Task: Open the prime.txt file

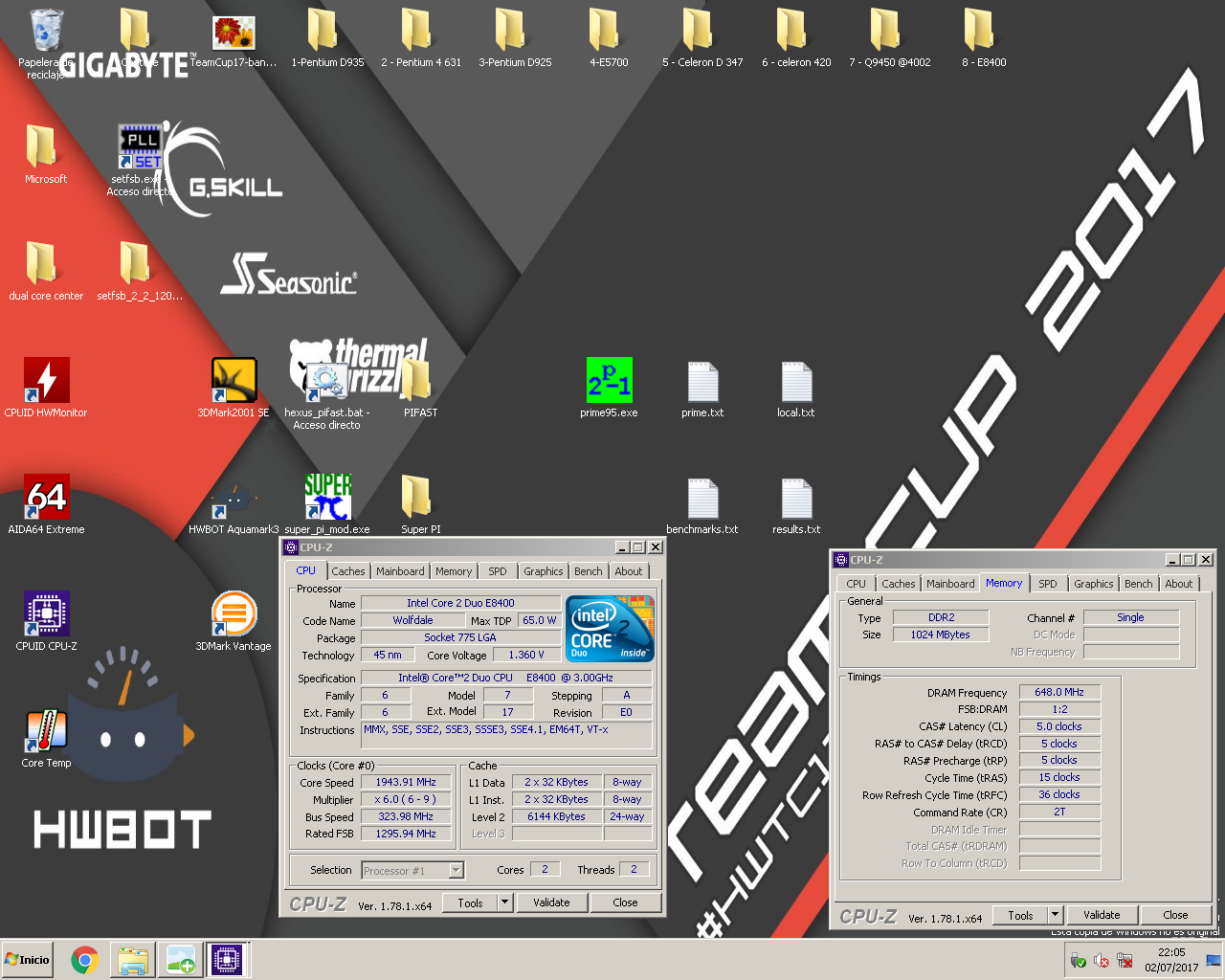Action: (x=702, y=381)
